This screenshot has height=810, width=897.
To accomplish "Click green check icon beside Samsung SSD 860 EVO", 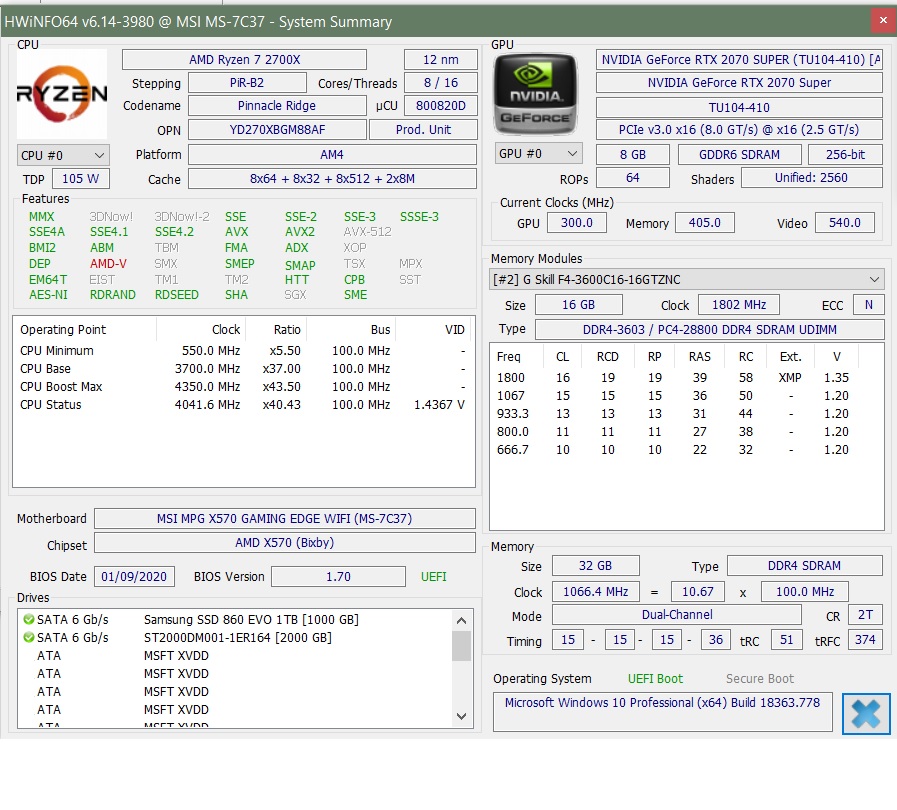I will coord(28,619).
